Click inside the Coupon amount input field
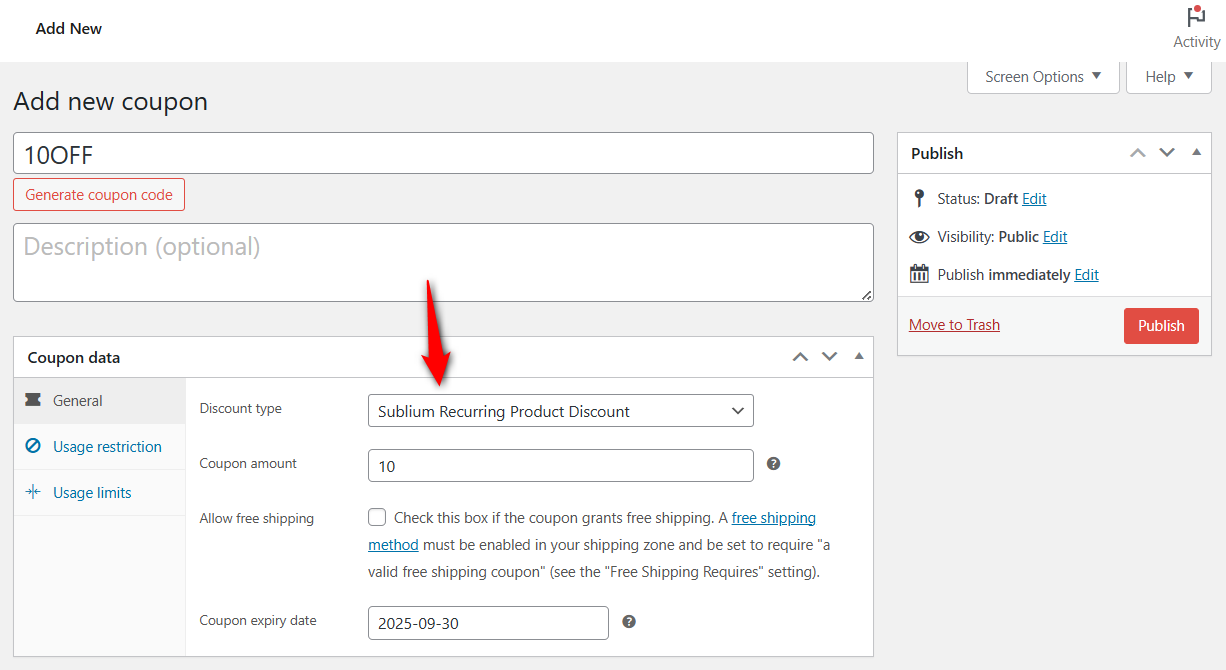The width and height of the screenshot is (1226, 670). click(560, 465)
